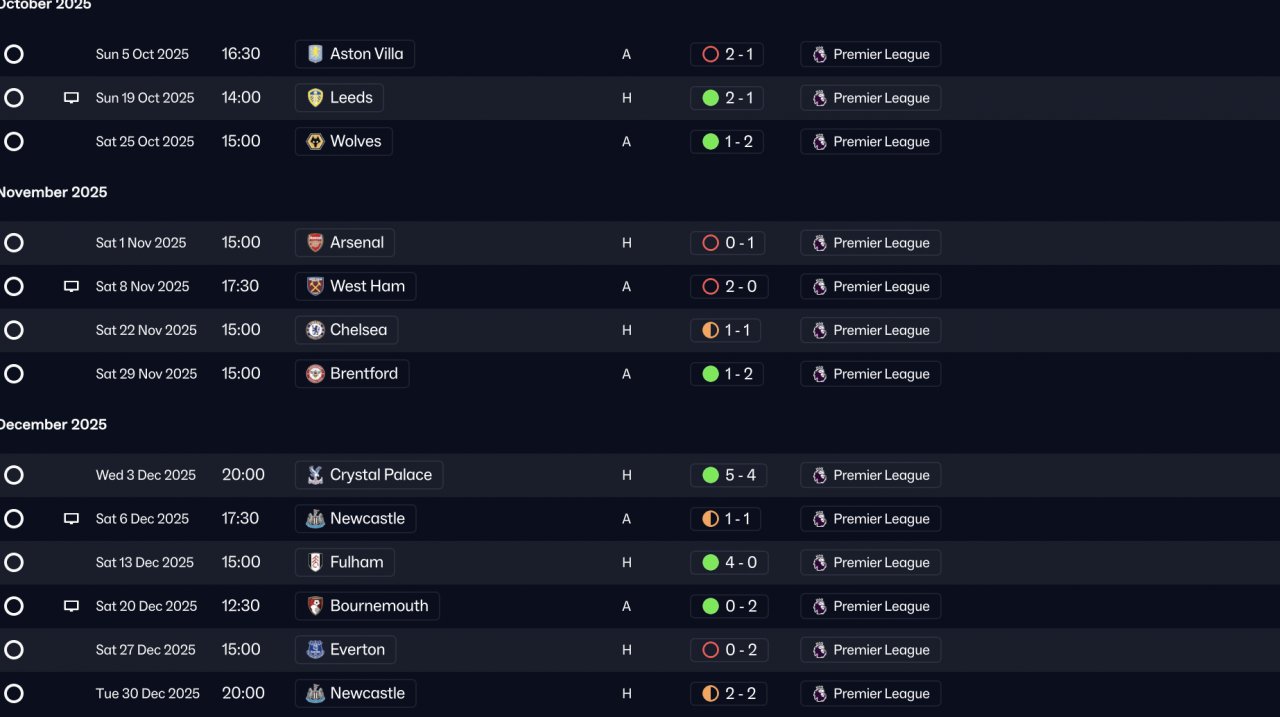Select the radio circle for Sun 5 Oct match
Viewport: 1280px width, 717px height.
[x=14, y=54]
